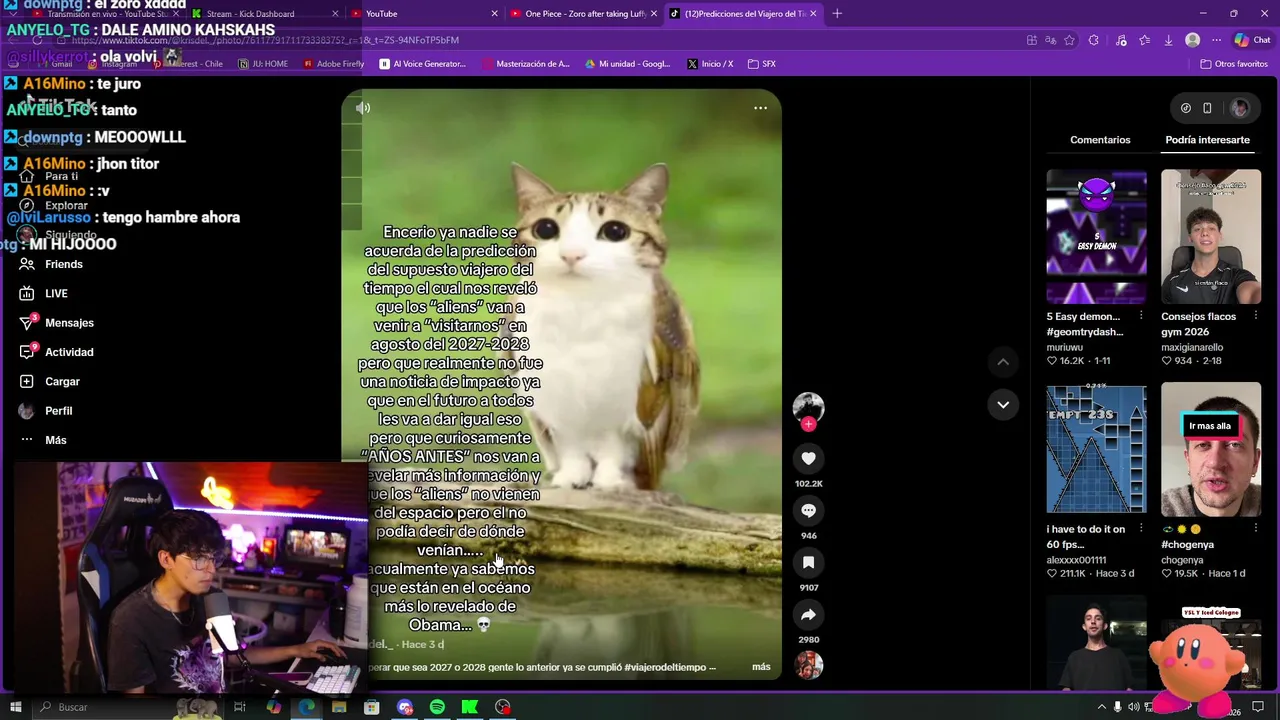Image resolution: width=1280 pixels, height=720 pixels.
Task: Open the "i have to do it on 60 fps" thumbnail
Action: [x=1096, y=448]
